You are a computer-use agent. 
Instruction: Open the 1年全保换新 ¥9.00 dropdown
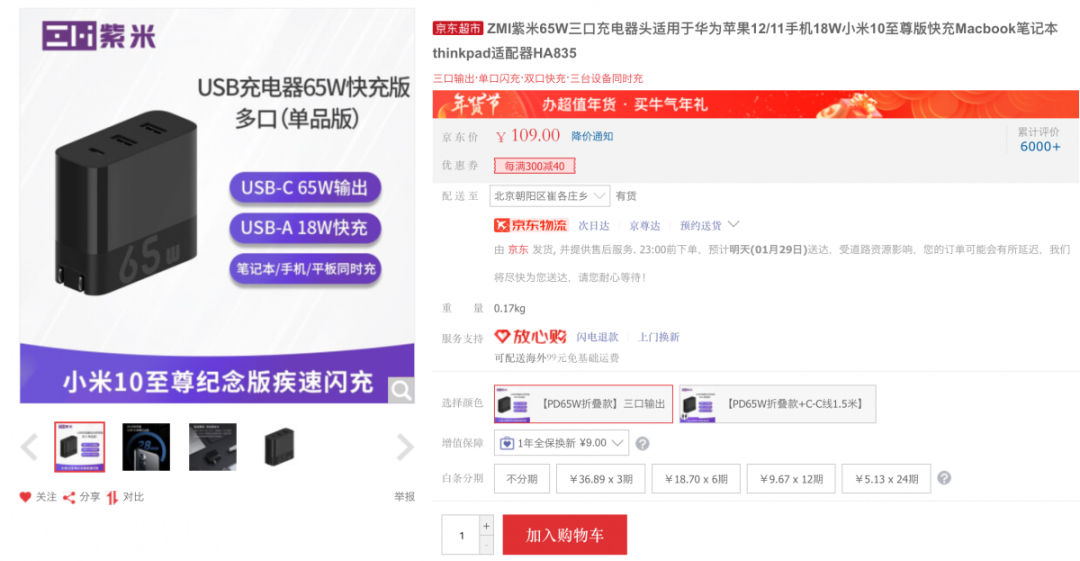(561, 443)
